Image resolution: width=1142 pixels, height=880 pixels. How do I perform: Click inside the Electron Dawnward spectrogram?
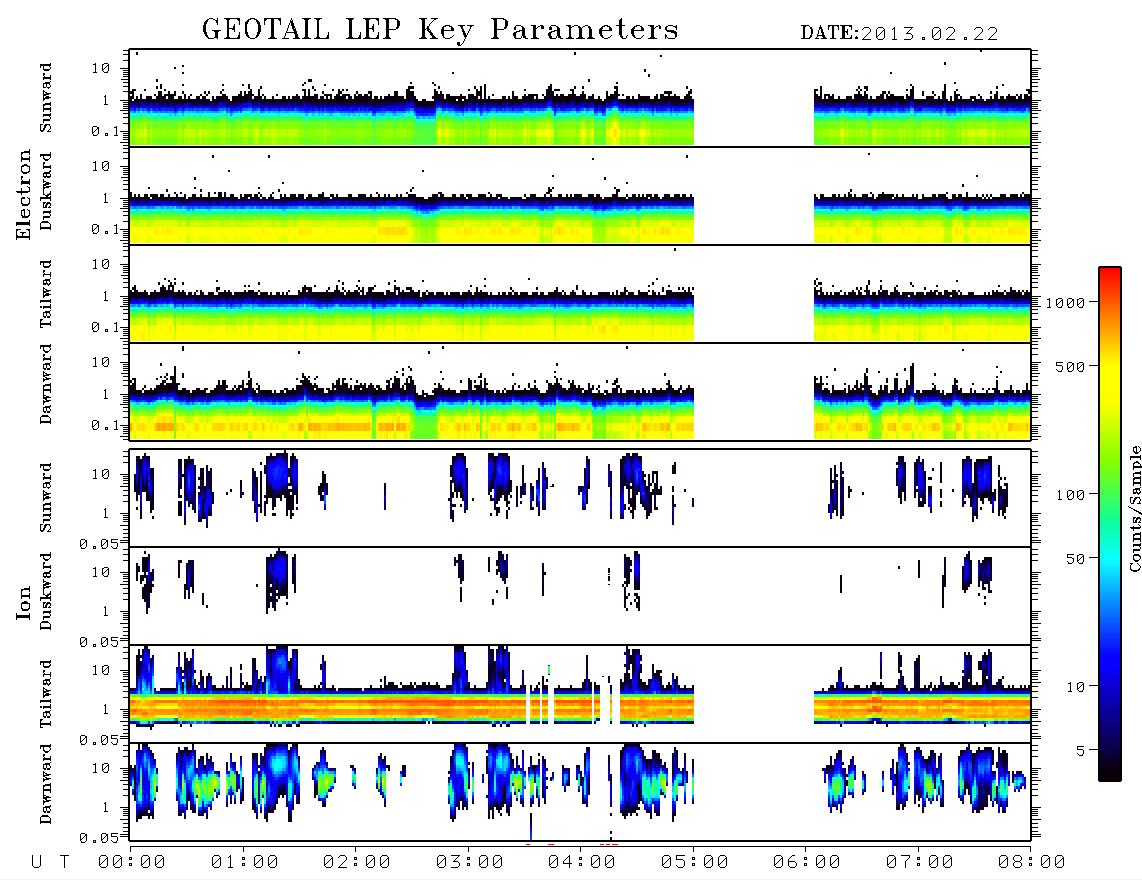tap(580, 391)
